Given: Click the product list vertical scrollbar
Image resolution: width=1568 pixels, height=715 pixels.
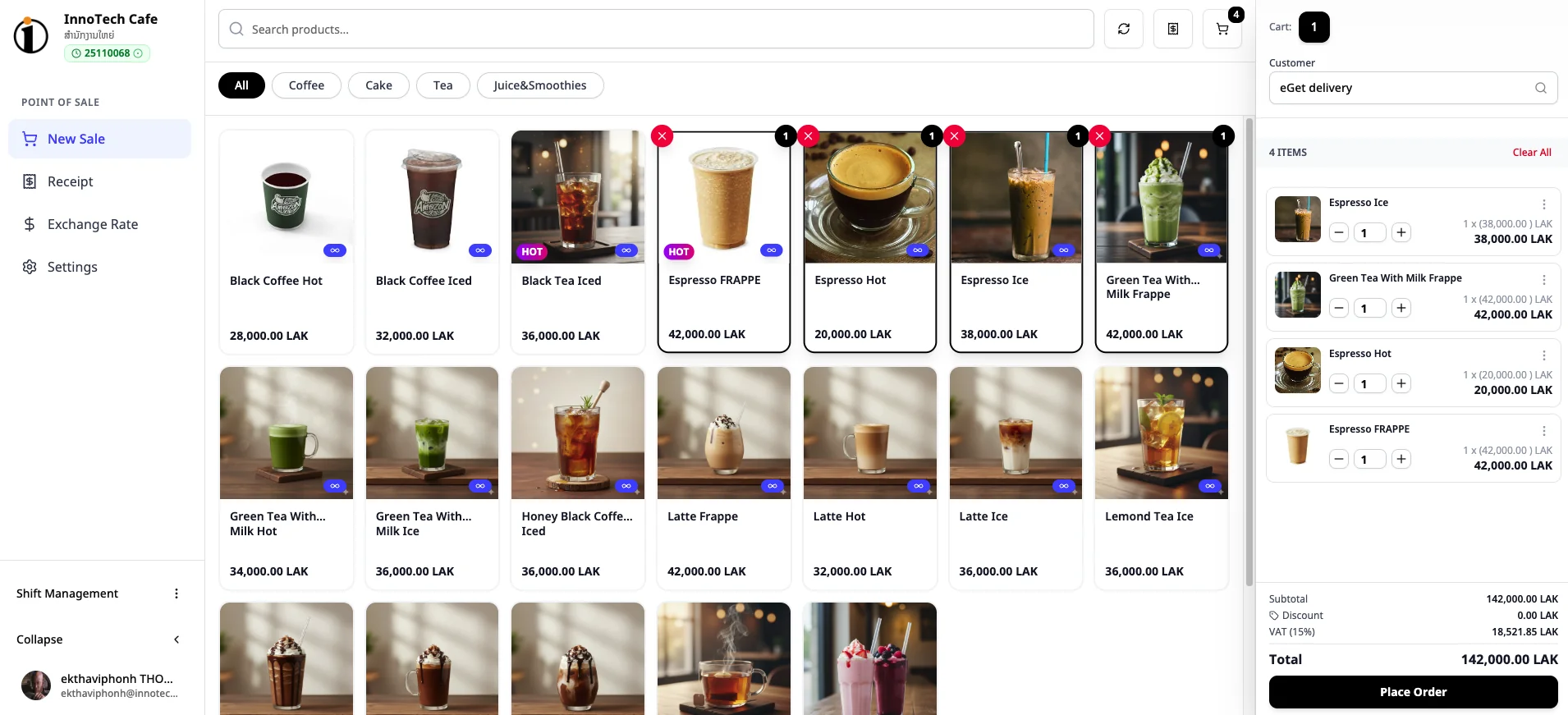Looking at the screenshot, I should pos(1249,353).
